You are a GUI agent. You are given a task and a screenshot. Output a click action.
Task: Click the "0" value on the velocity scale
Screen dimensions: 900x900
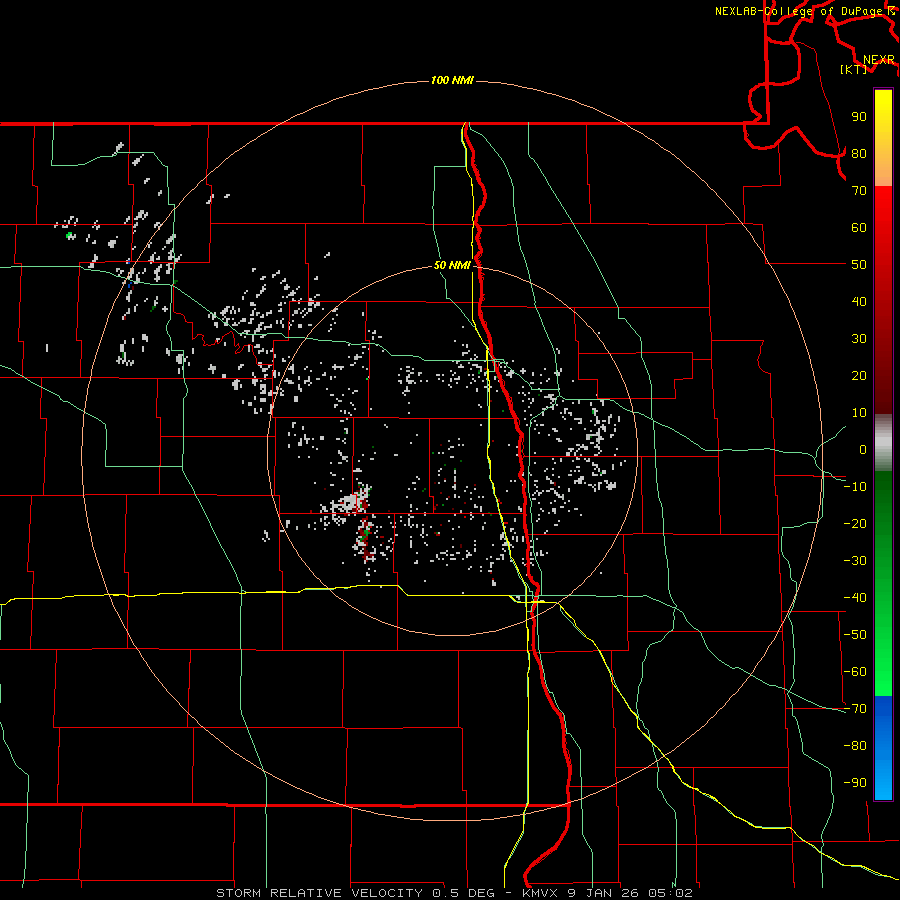coord(863,450)
